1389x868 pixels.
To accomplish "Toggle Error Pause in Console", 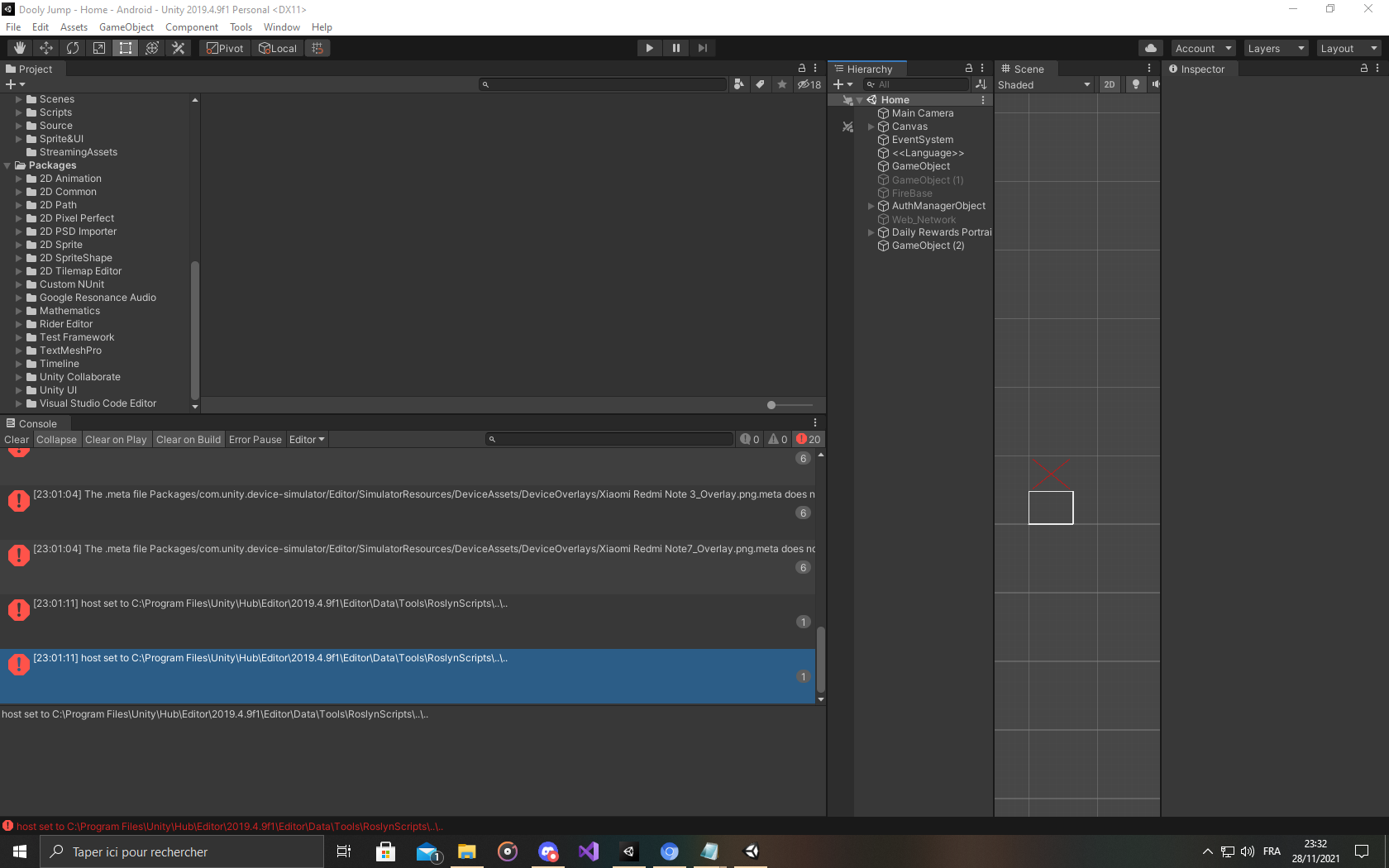I will (255, 440).
